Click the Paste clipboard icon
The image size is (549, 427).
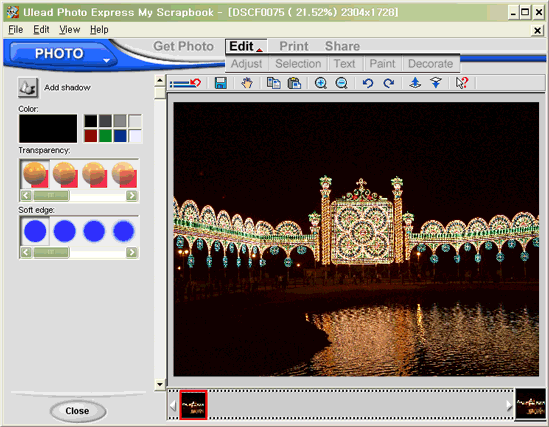[x=294, y=83]
